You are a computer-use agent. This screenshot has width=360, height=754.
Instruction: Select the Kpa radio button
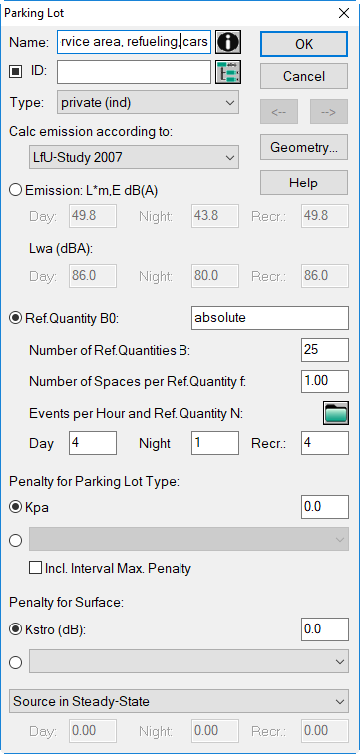pyautogui.click(x=16, y=507)
